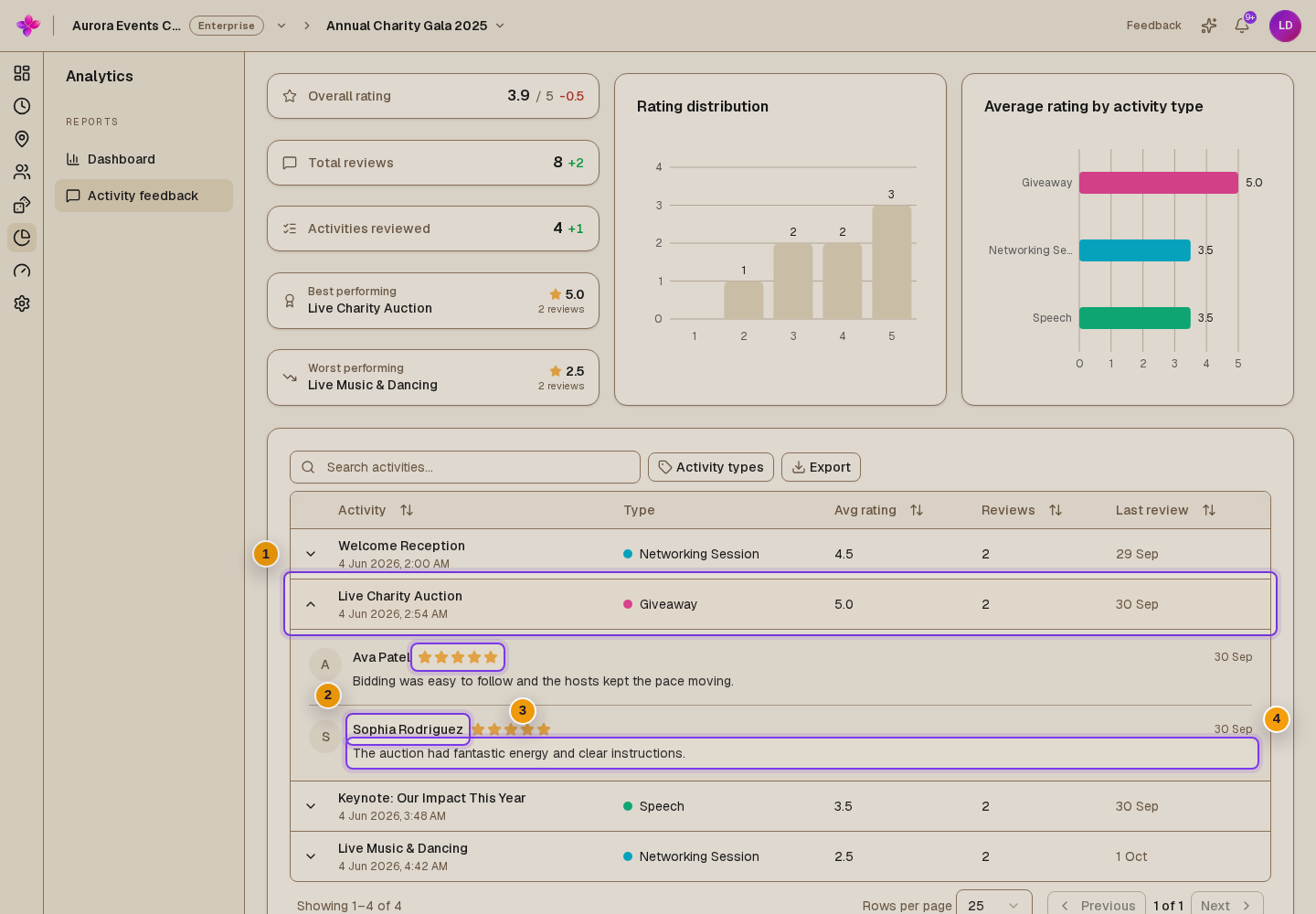Viewport: 1316px width, 914px height.
Task: Open the overview grid icon in left rail
Action: pos(22,73)
